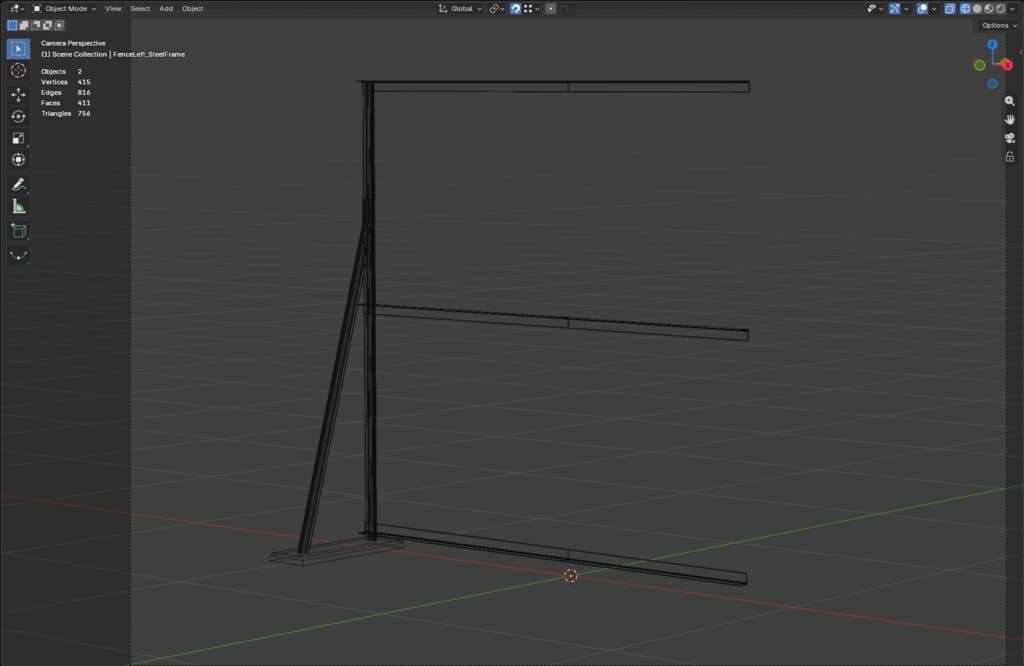Screen dimensions: 1024x666
Task: Open the snapping options dropdown
Action: [x=532, y=8]
